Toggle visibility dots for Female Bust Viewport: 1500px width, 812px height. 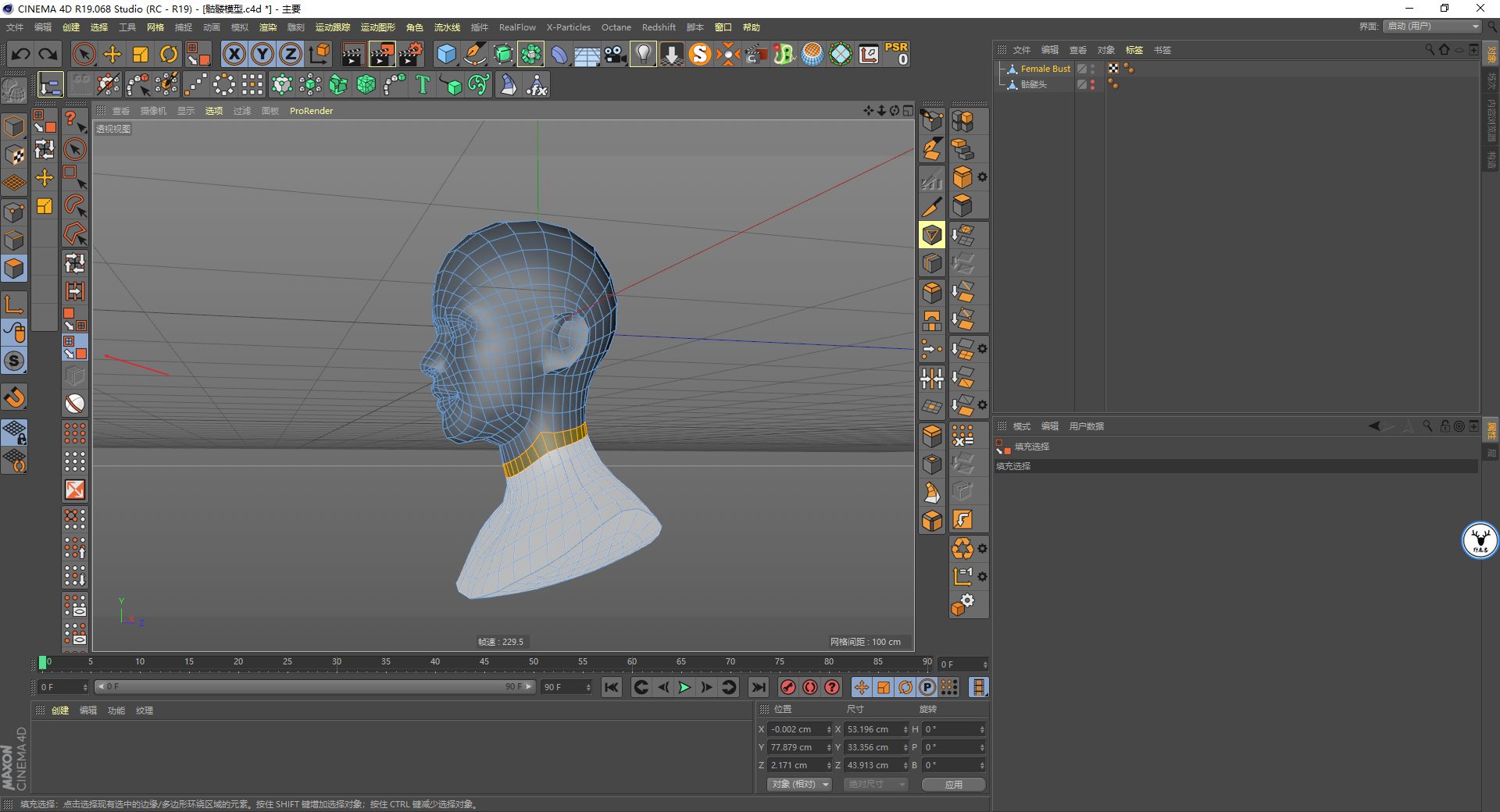(x=1092, y=69)
